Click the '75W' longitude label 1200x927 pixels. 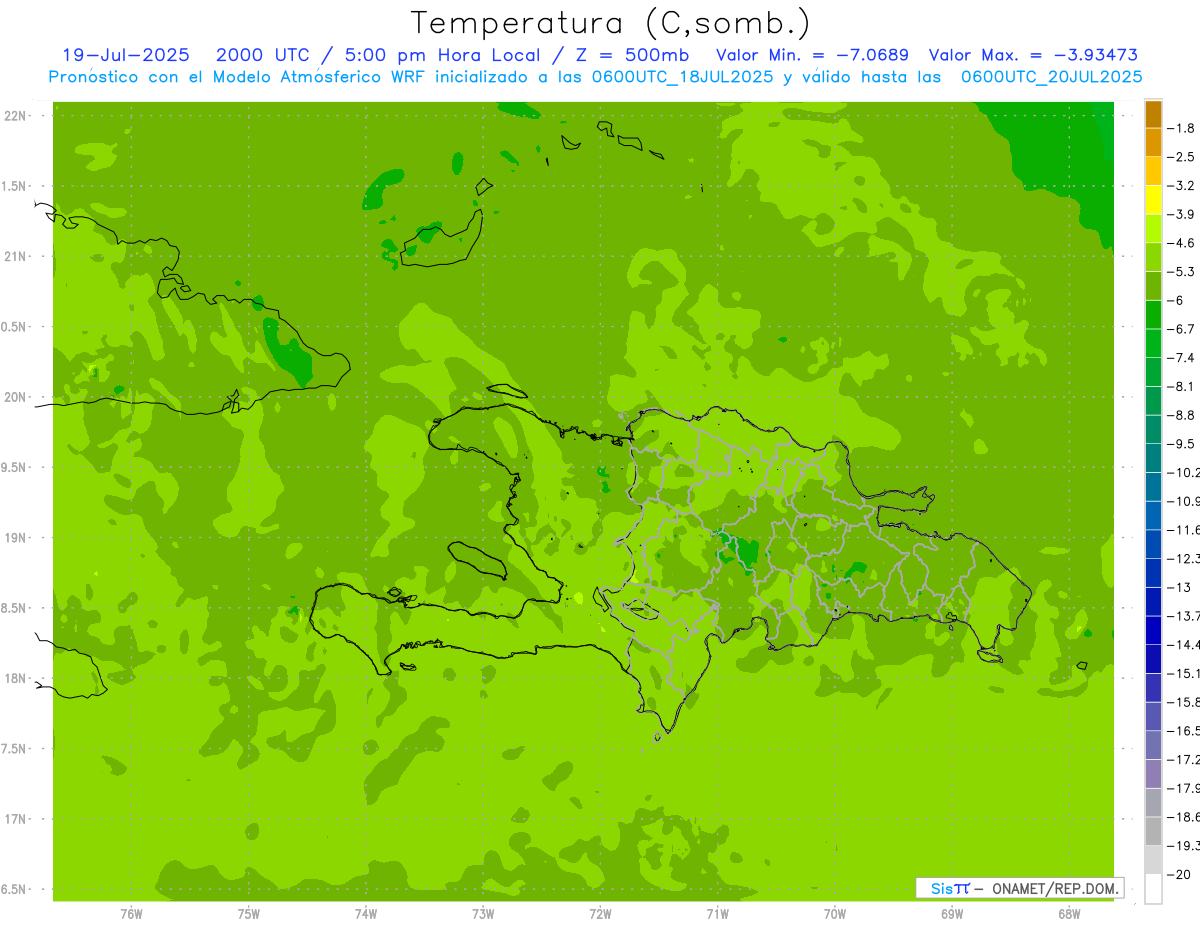tap(249, 914)
